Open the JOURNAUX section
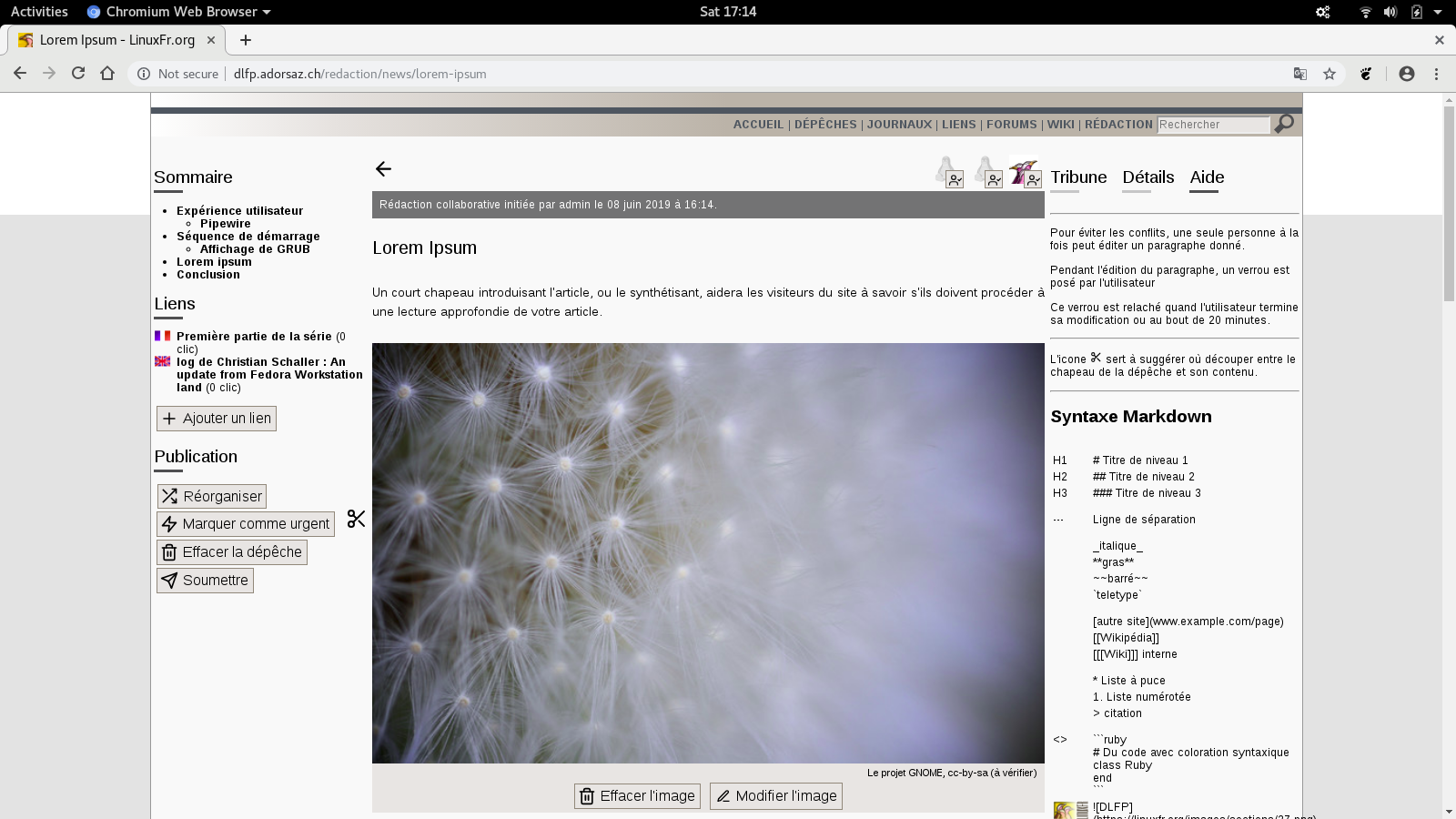1456x819 pixels. tap(899, 125)
